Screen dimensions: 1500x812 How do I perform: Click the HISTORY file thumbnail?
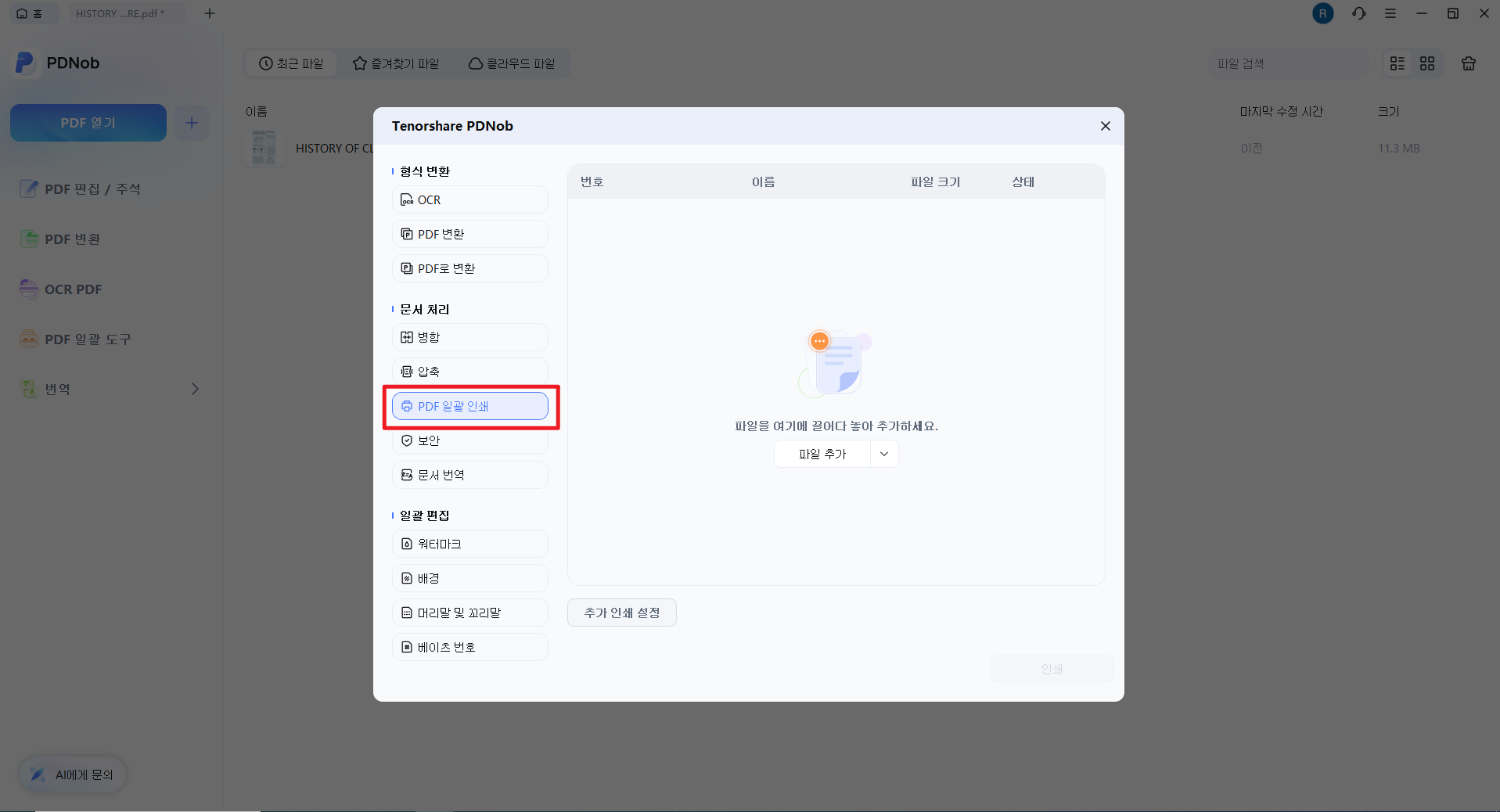pos(264,148)
